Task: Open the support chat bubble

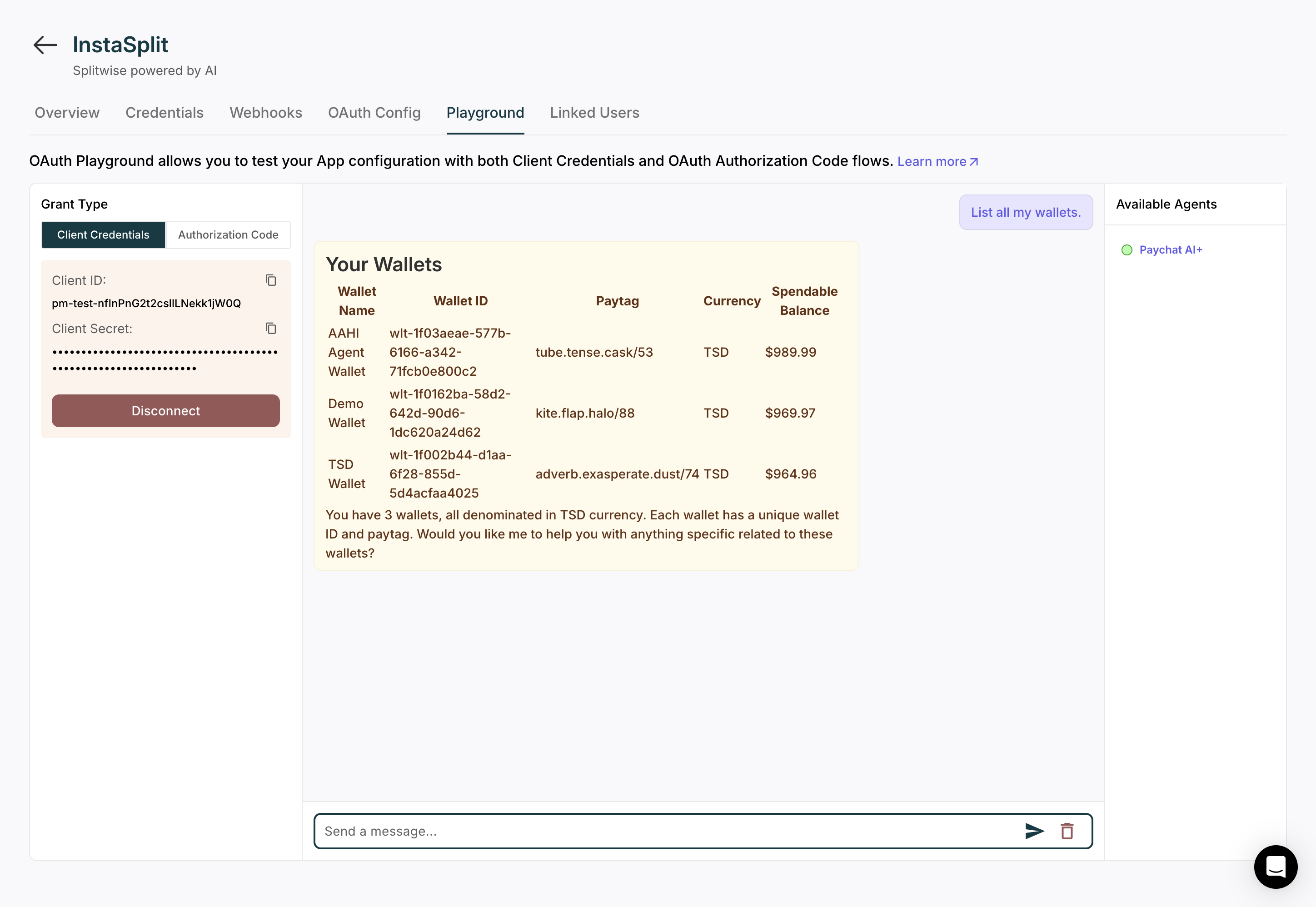Action: click(1276, 867)
